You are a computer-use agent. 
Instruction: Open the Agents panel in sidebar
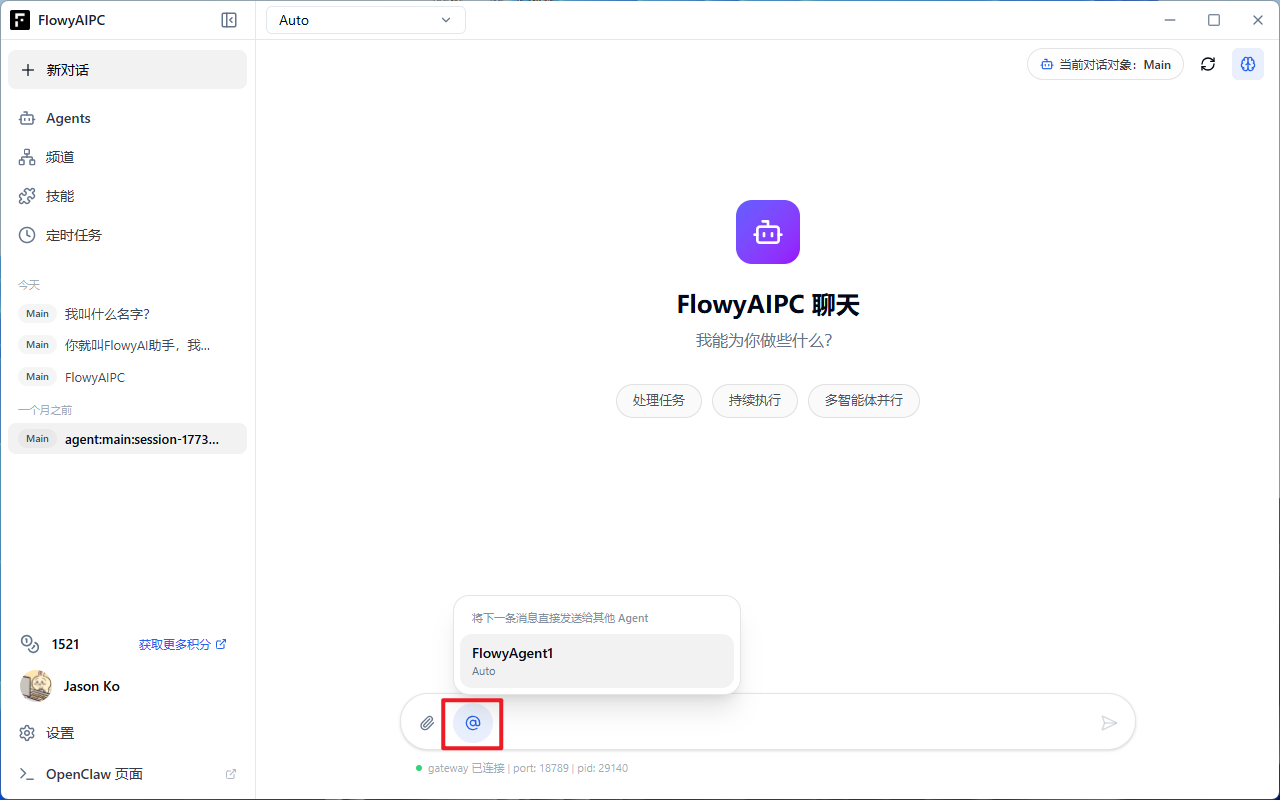pos(68,118)
